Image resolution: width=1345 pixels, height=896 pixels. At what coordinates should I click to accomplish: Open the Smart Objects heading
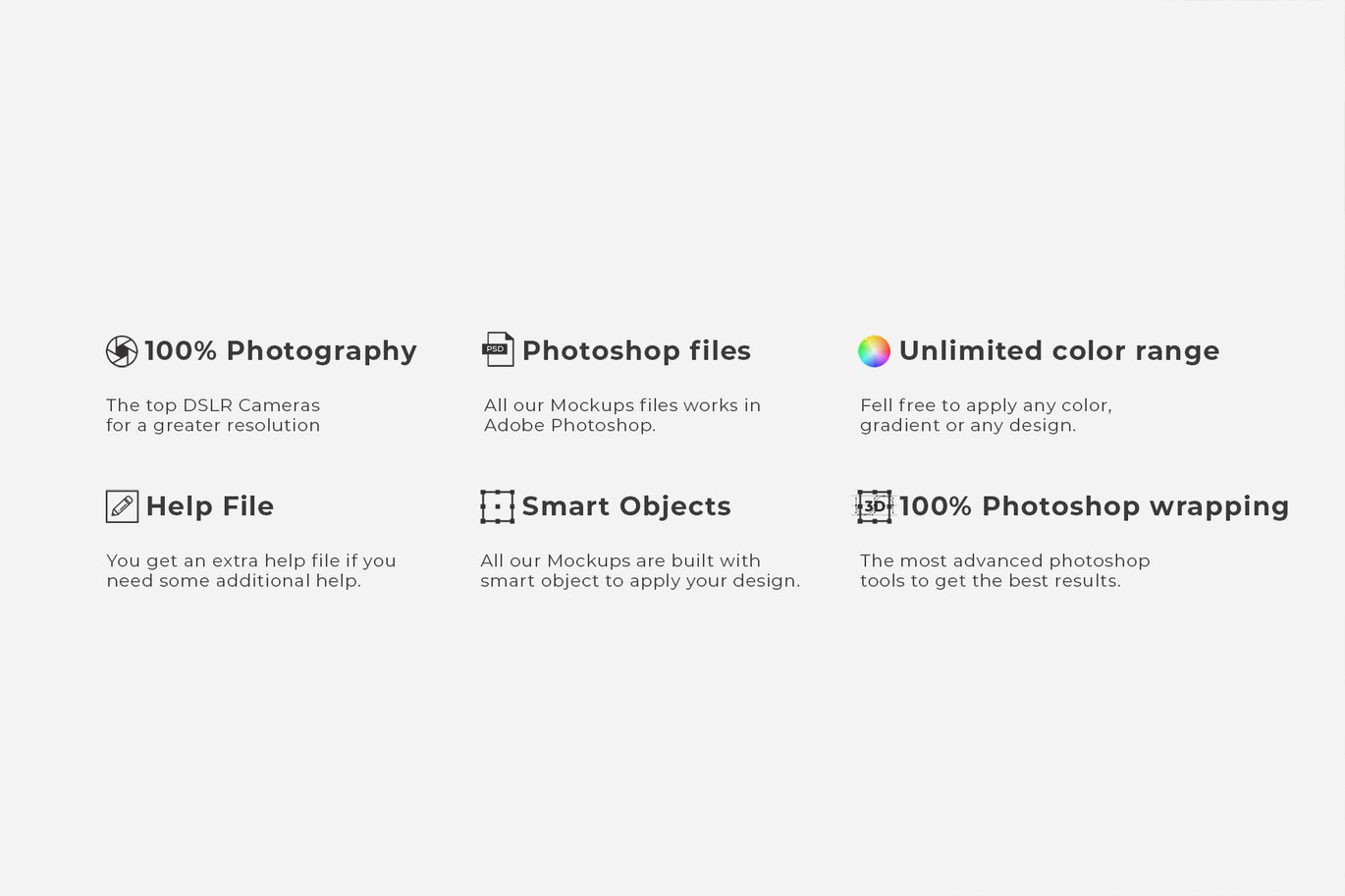point(626,506)
